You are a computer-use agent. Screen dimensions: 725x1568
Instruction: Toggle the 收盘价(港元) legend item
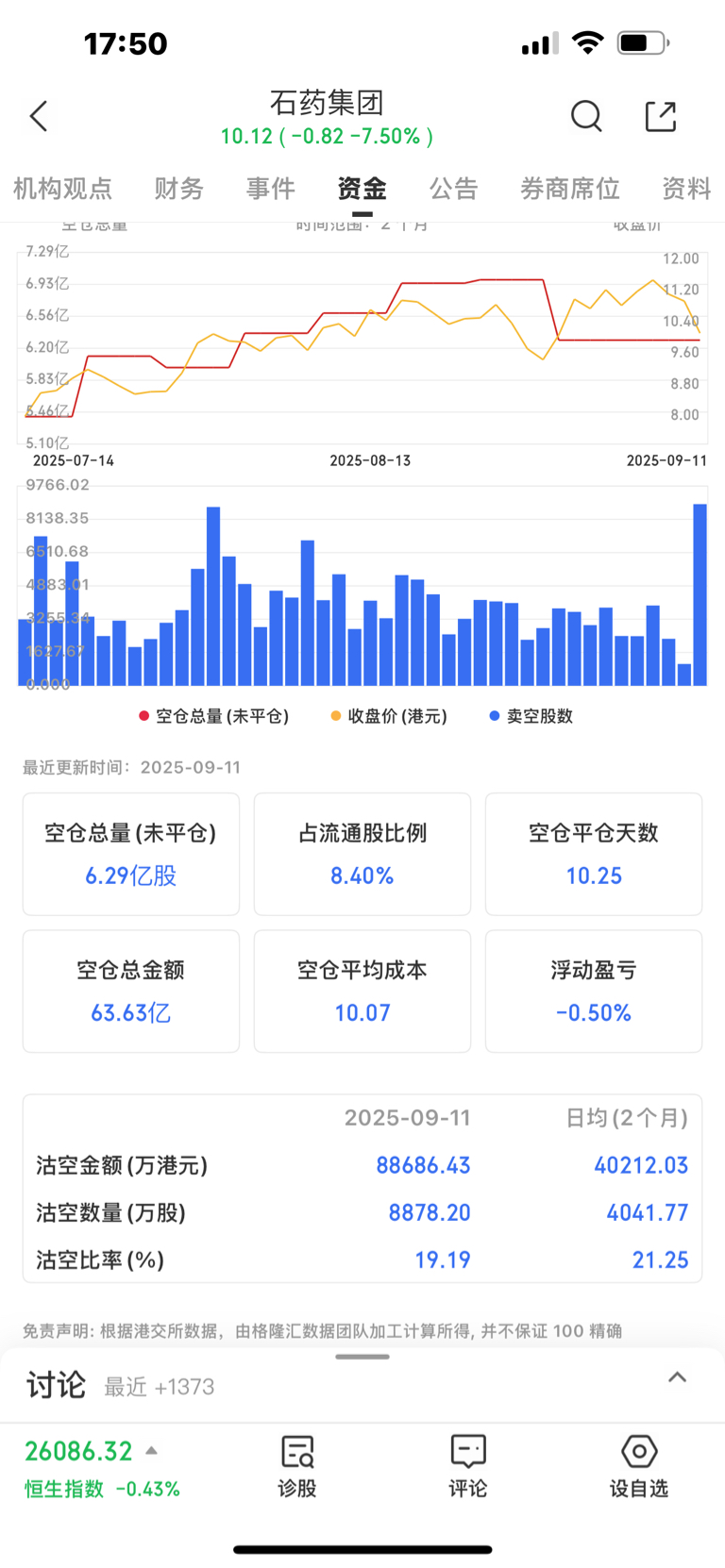[x=389, y=716]
